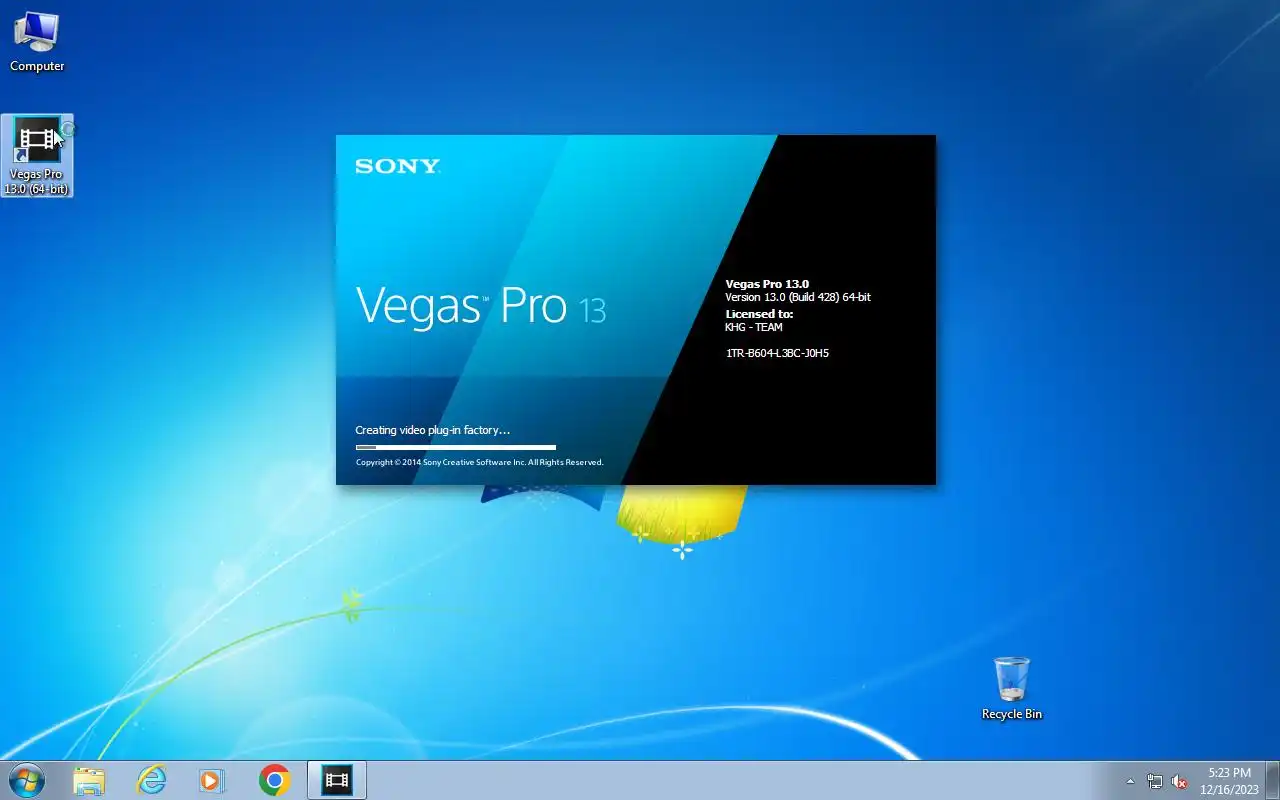Click the Sony copyright notice text
1280x800 pixels.
[x=480, y=462]
